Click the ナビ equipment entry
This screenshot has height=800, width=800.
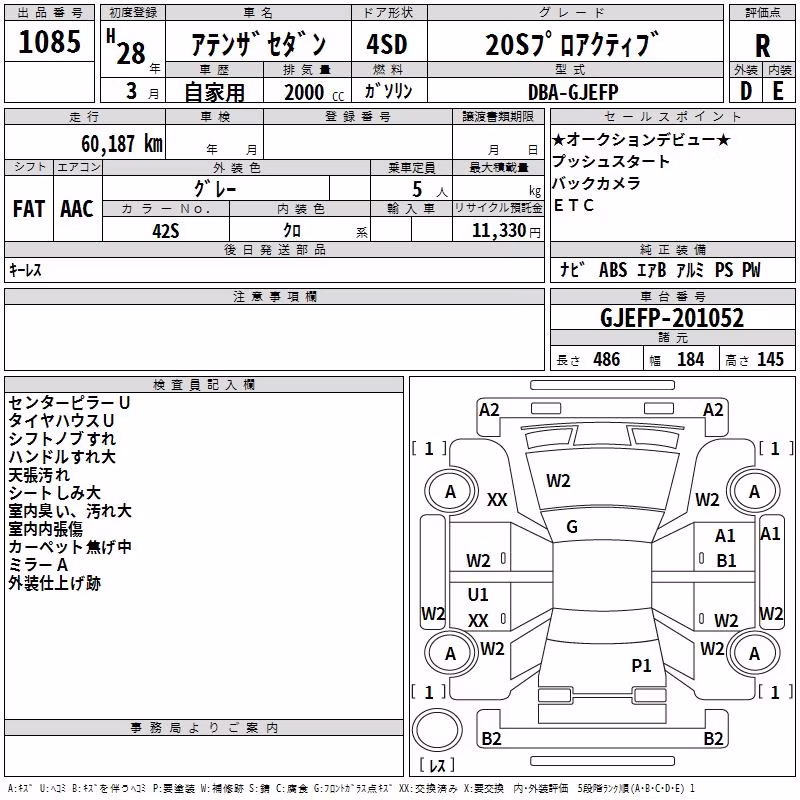[x=571, y=270]
